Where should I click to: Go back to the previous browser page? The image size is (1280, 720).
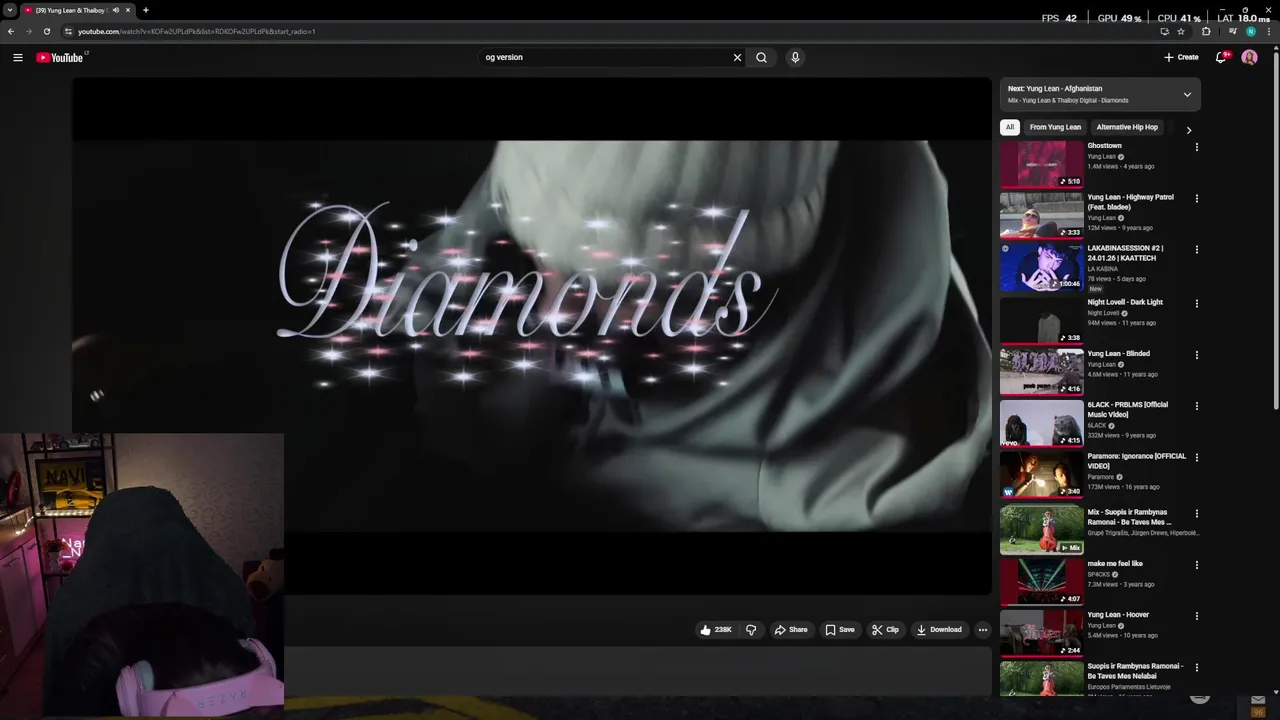tap(11, 31)
